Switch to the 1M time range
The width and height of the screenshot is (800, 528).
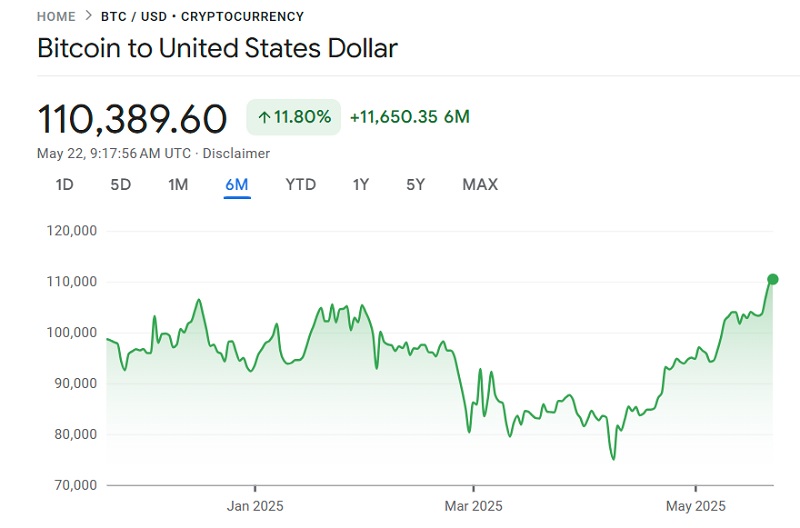pyautogui.click(x=178, y=184)
